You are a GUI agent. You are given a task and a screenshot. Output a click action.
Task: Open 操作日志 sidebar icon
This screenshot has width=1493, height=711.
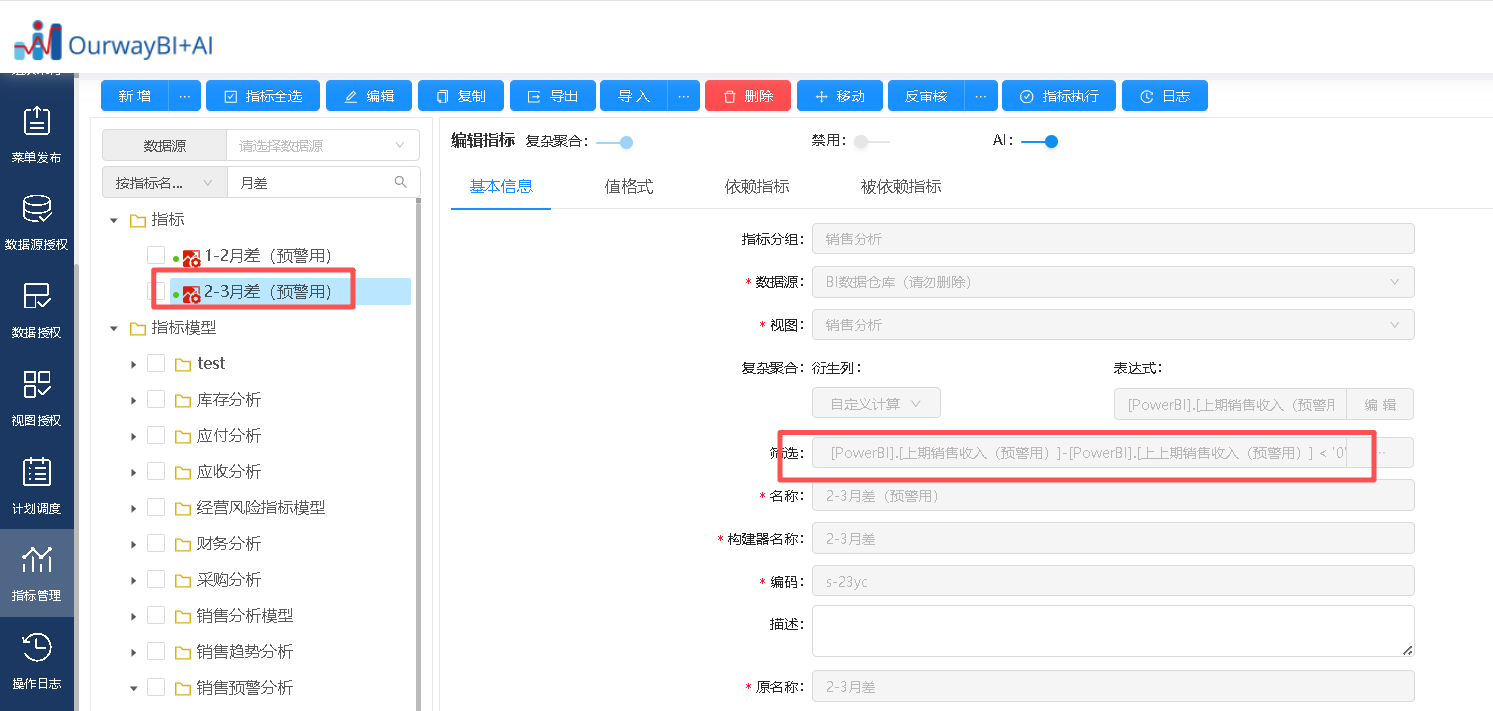click(36, 660)
